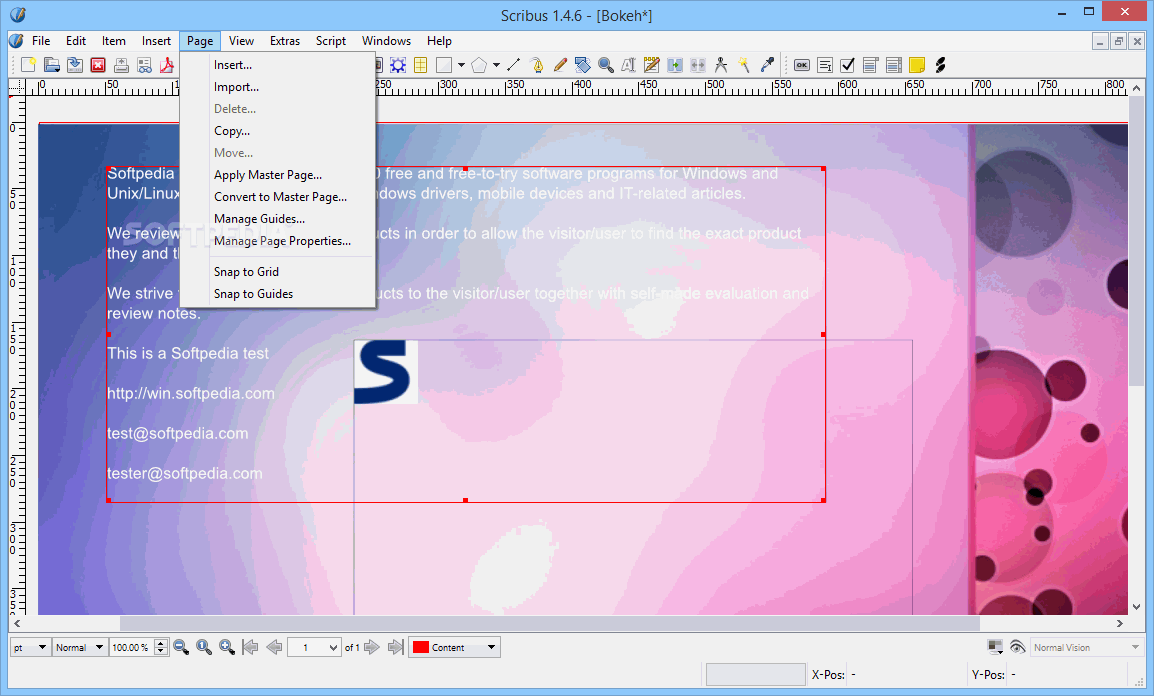Select the Insert Shape tool
Screen dimensions: 1154x696
(444, 65)
